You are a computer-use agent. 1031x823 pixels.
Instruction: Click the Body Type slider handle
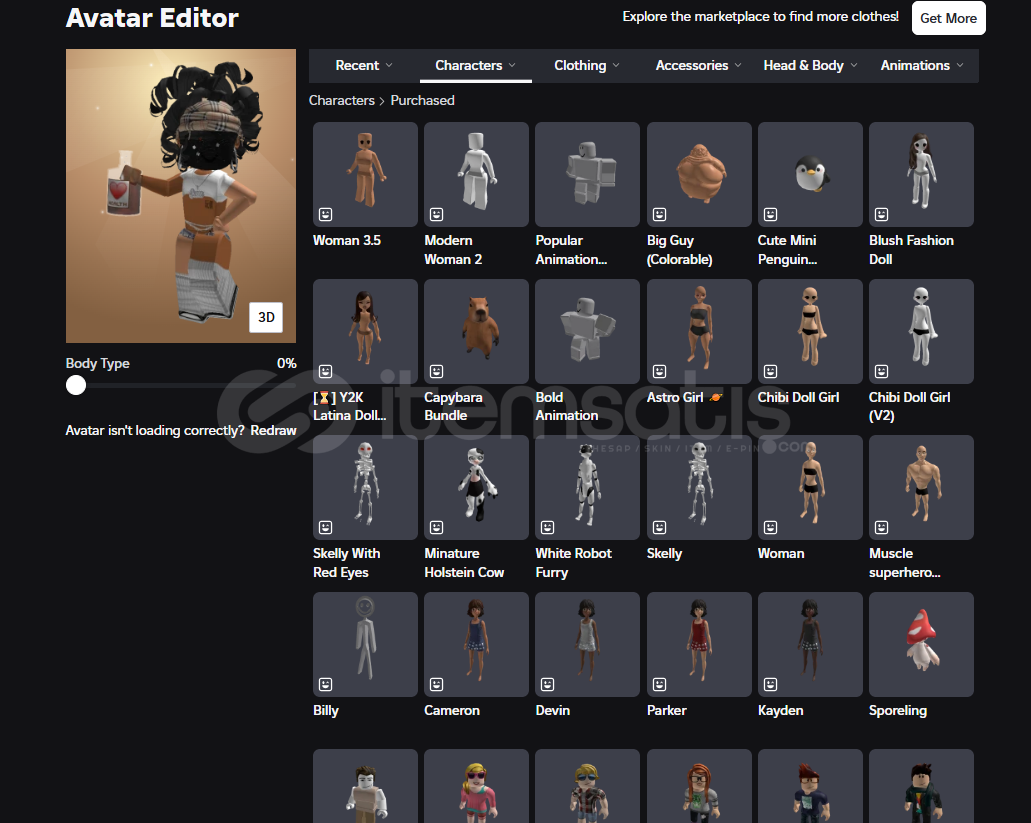coord(76,385)
